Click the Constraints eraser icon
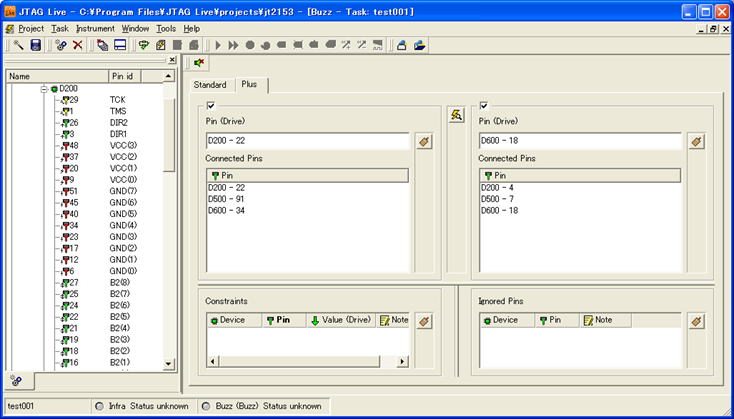 pyautogui.click(x=424, y=321)
